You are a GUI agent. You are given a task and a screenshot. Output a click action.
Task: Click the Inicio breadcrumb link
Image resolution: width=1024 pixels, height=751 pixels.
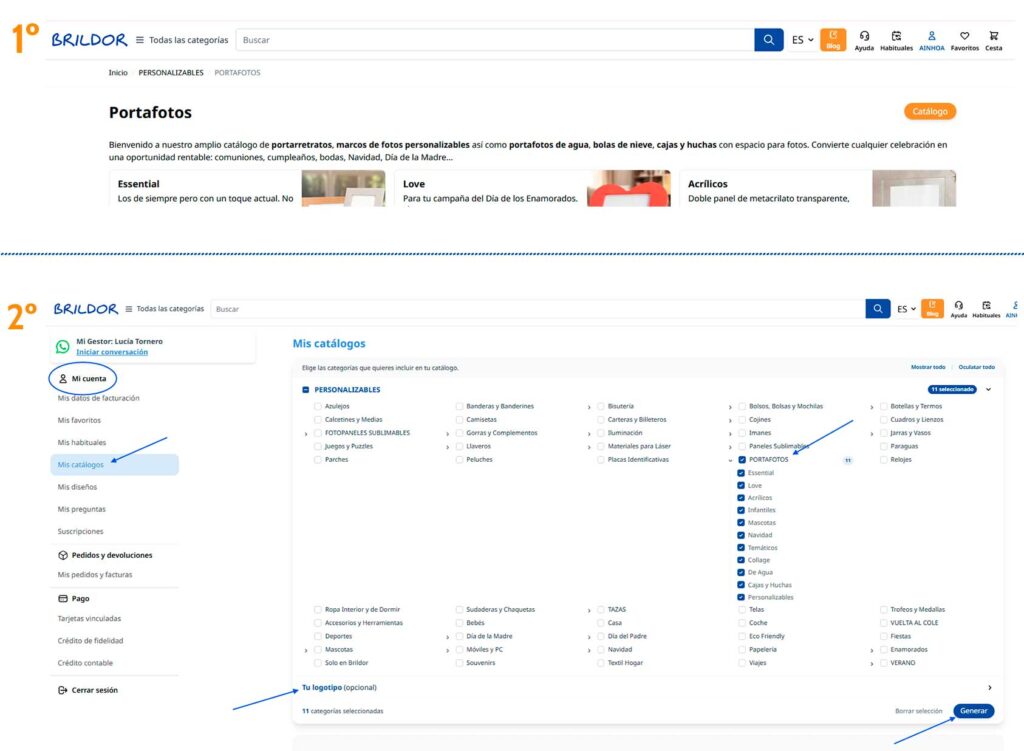click(118, 72)
